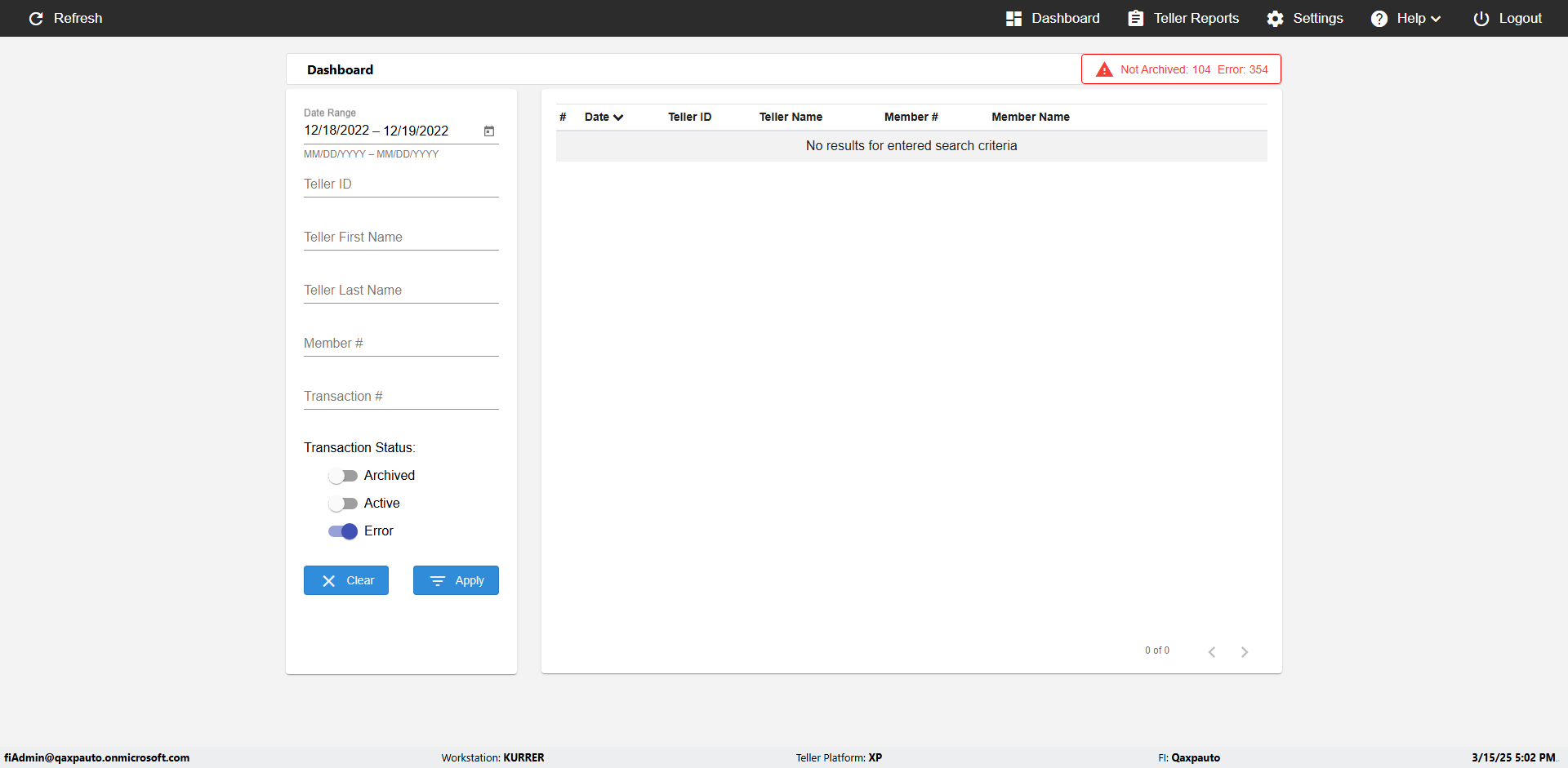Image resolution: width=1568 pixels, height=768 pixels.
Task: Click the Teller Last Name field
Action: coord(401,291)
